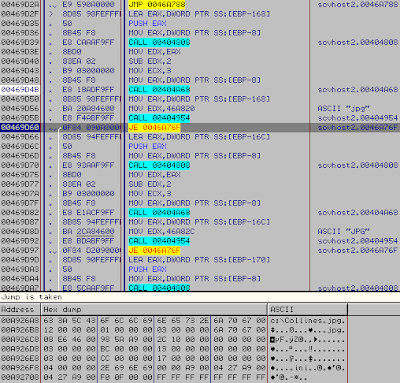The image size is (400, 383).
Task: Select CALL 00404808 at address 00469D39
Action: 159,42
